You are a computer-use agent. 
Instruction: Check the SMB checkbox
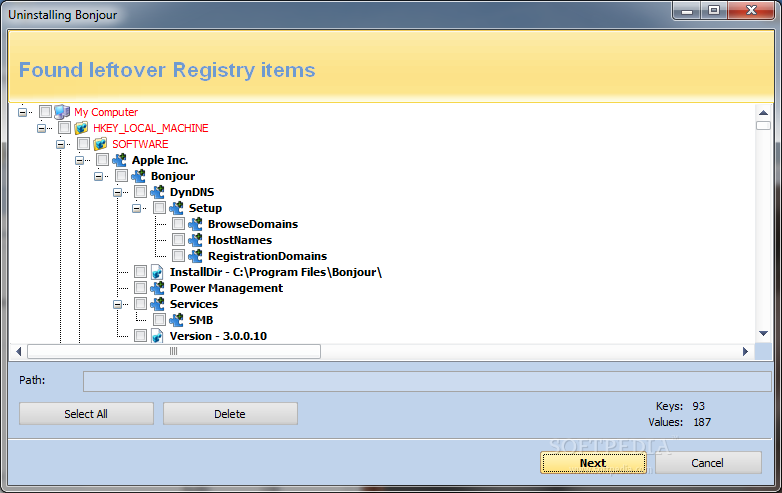(x=159, y=319)
